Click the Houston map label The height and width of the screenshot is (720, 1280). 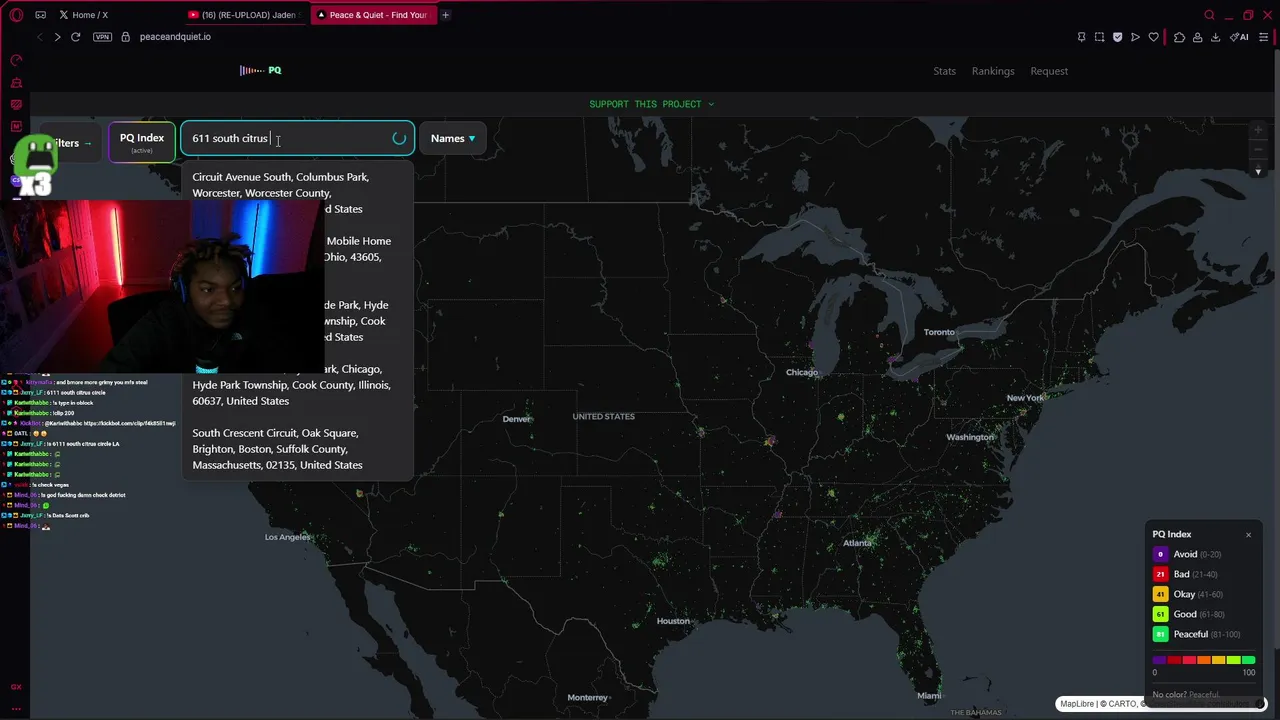(x=673, y=621)
